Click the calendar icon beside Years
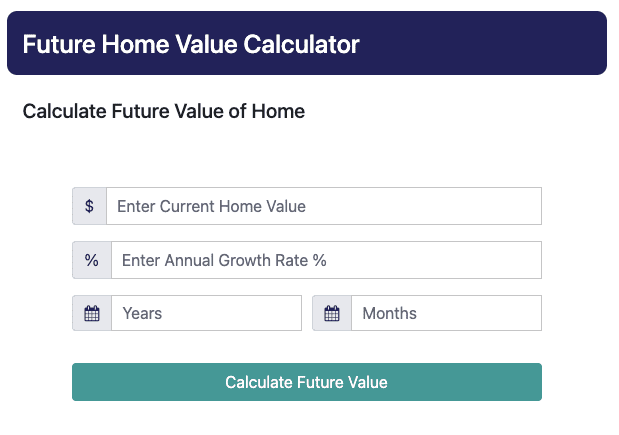Screen dimensions: 619x435 coord(92,313)
